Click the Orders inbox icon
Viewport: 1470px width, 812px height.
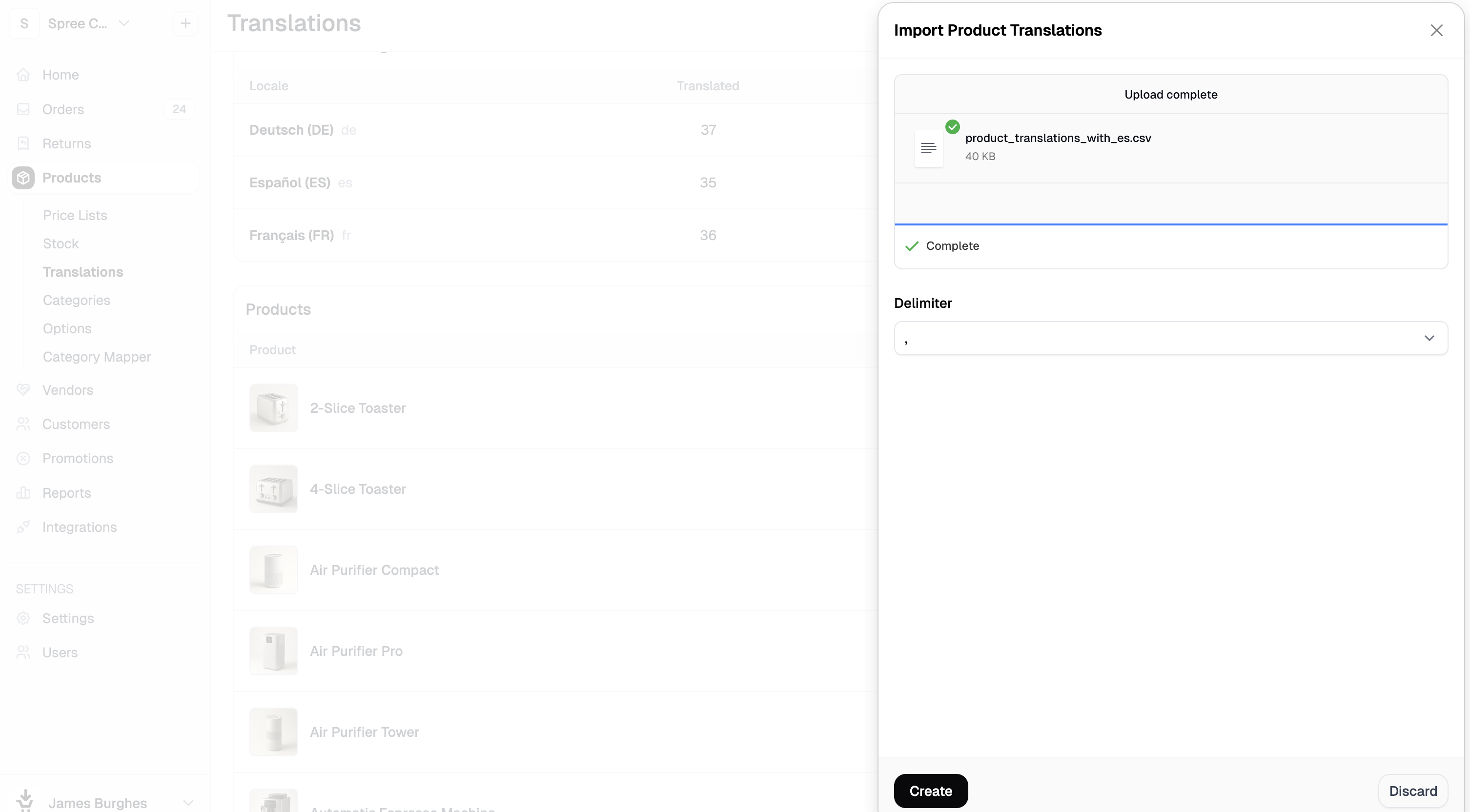click(23, 109)
